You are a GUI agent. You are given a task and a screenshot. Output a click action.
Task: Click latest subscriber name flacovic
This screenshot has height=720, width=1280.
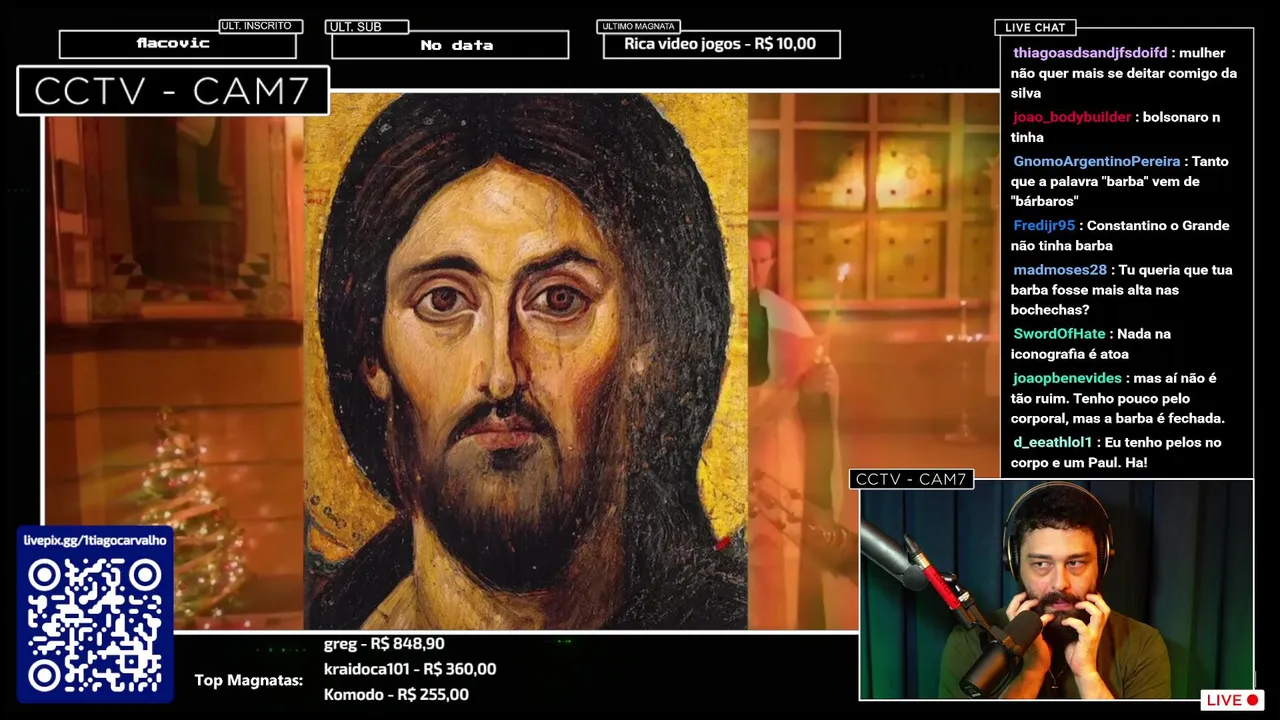pos(173,43)
